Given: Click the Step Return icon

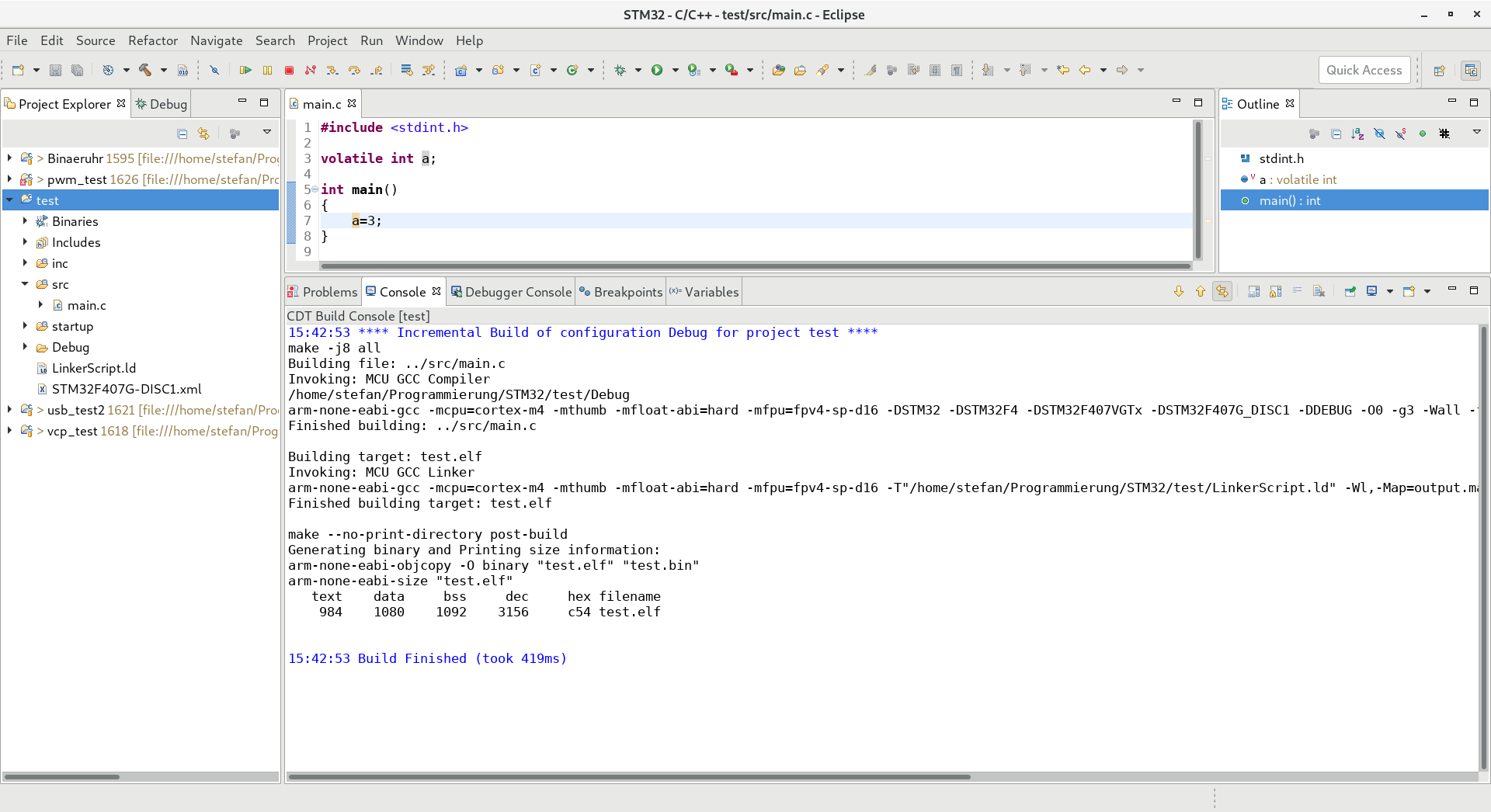Looking at the screenshot, I should (376, 70).
